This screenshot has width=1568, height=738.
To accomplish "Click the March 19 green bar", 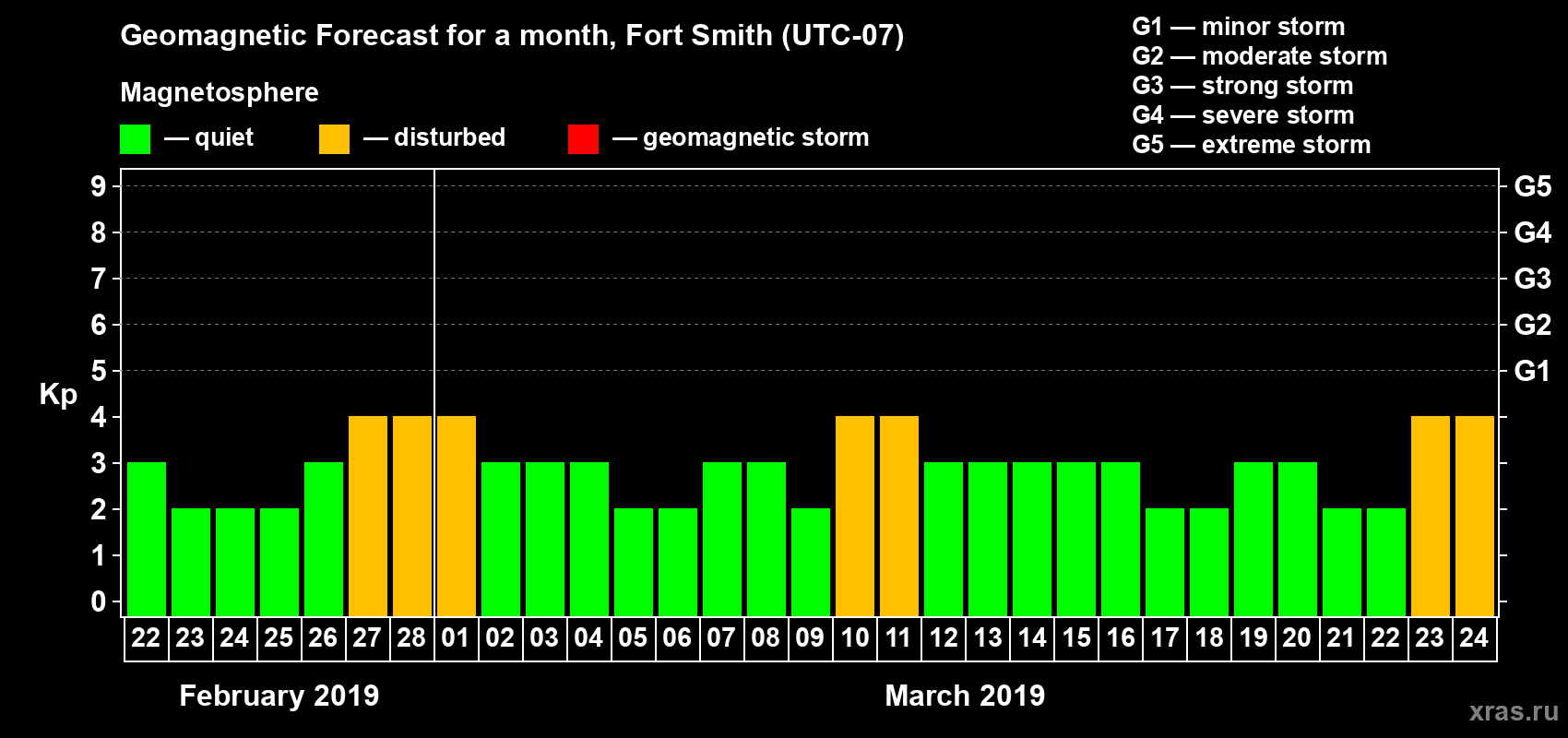I will (x=1253, y=540).
